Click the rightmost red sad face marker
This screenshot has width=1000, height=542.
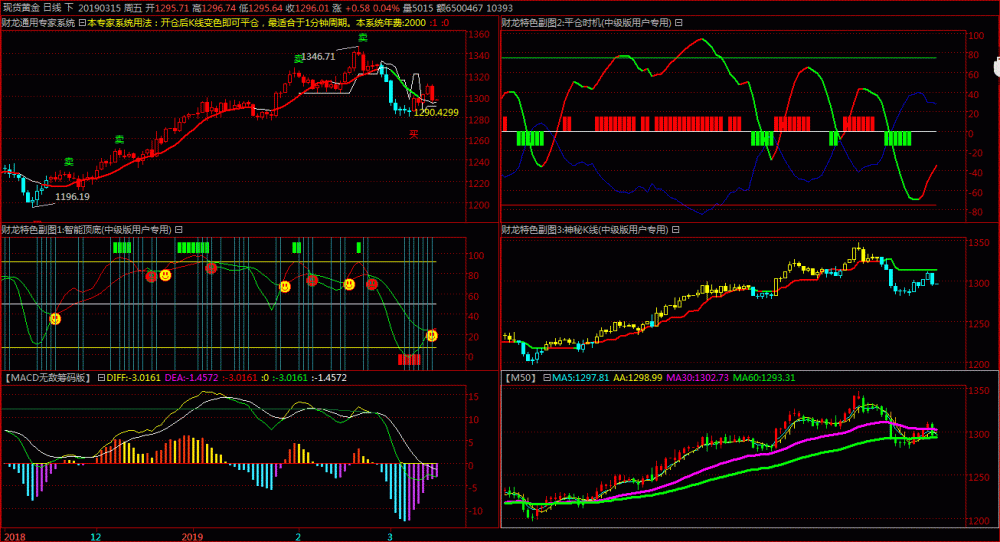372,284
